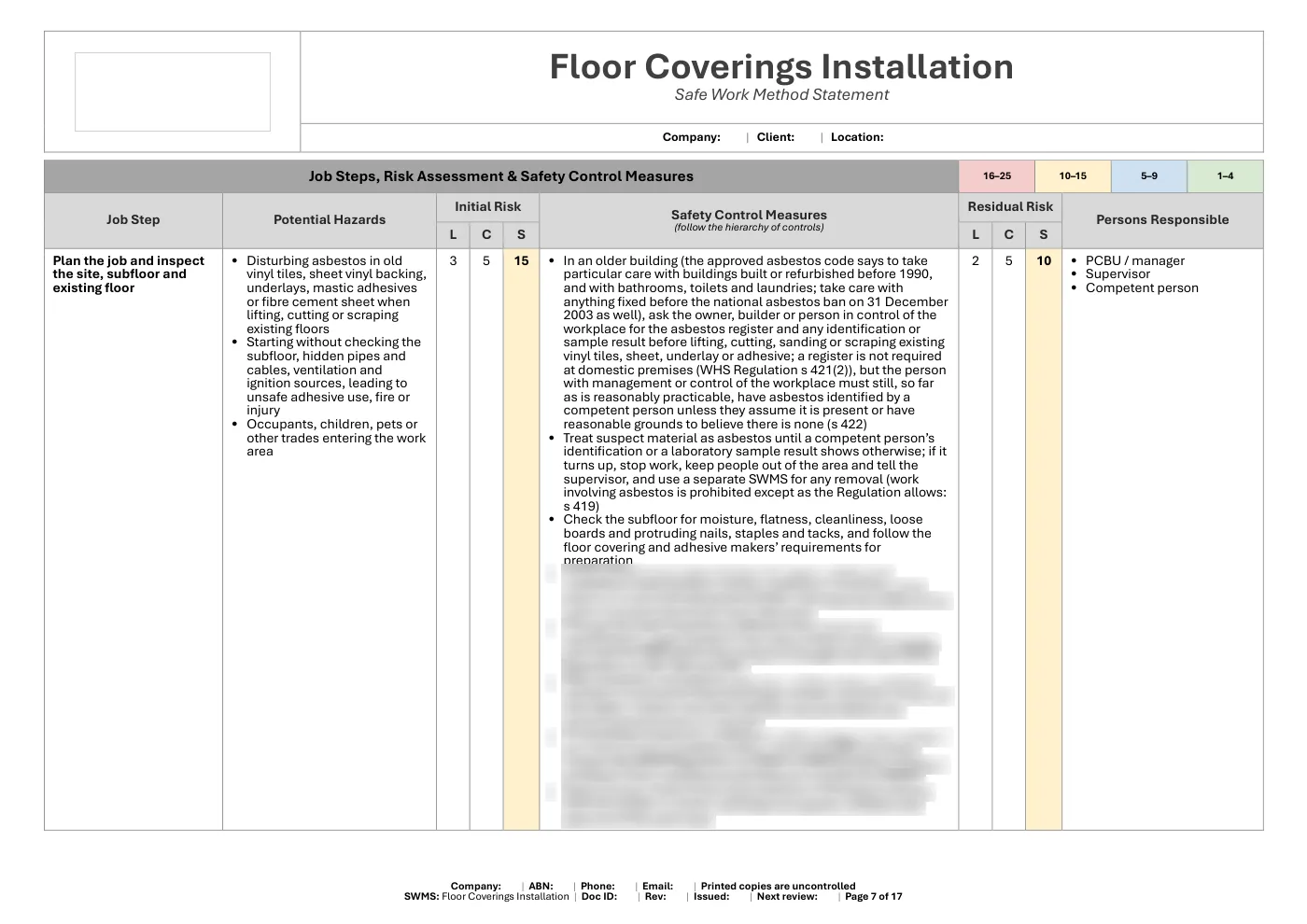1307x924 pixels.
Task: Select the yellow 10–15 risk rating swatch
Action: (x=1073, y=176)
